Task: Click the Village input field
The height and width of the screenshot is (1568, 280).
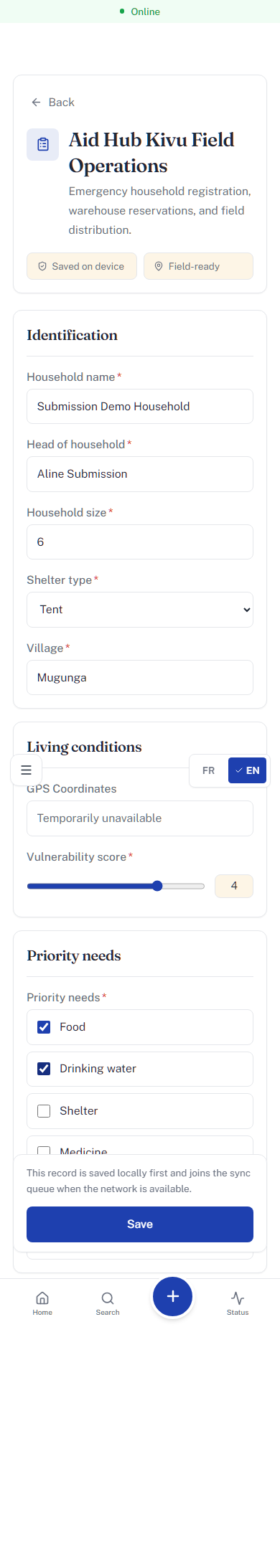Action: tap(140, 677)
